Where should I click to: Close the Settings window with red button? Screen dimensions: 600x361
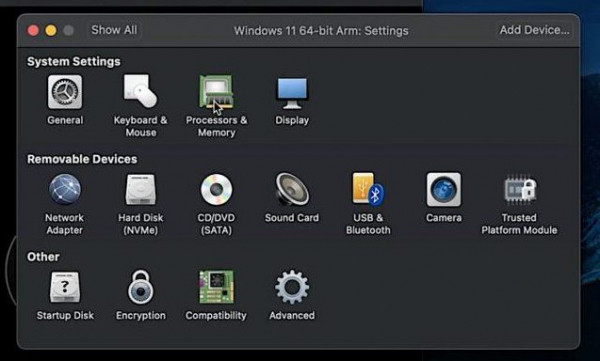[33, 30]
